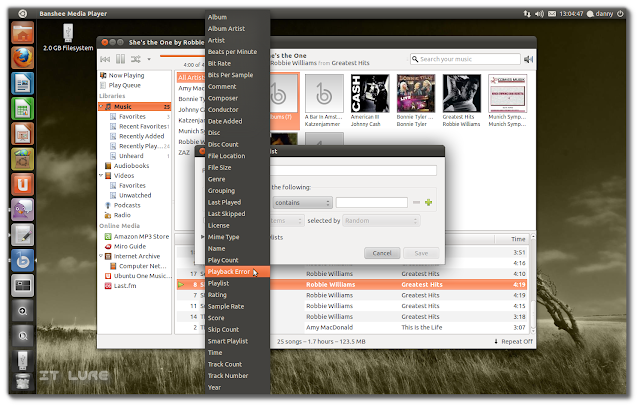The width and height of the screenshot is (640, 408).
Task: Collapse the Music library expander
Action: 101,106
